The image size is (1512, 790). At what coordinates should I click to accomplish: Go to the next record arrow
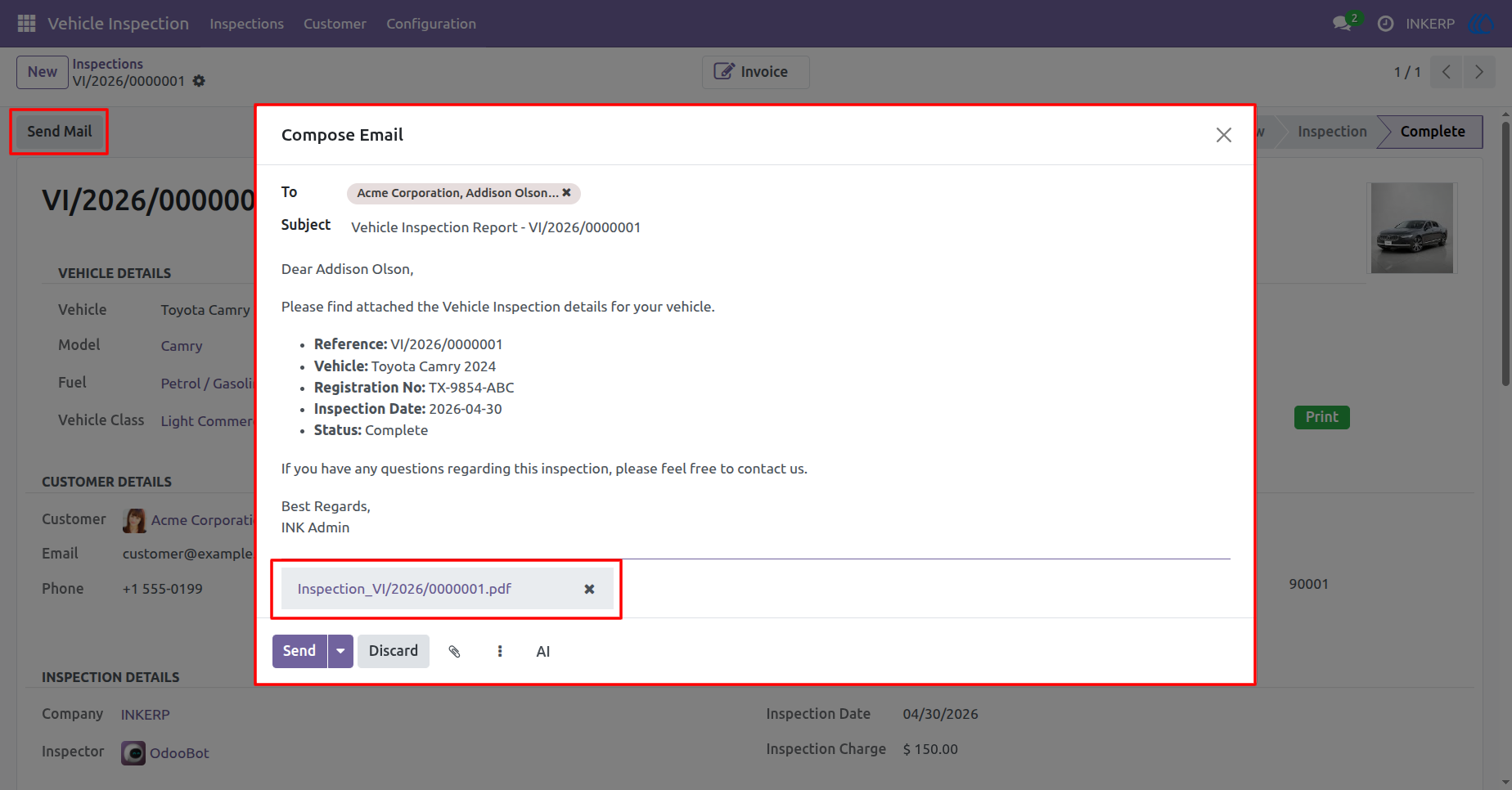1478,72
